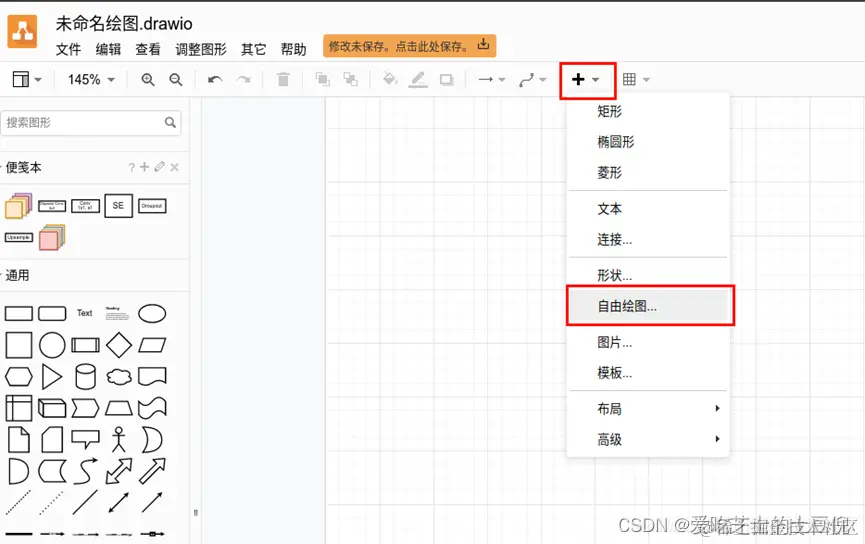
Task: Select the Text shape in 通用
Action: point(84,313)
